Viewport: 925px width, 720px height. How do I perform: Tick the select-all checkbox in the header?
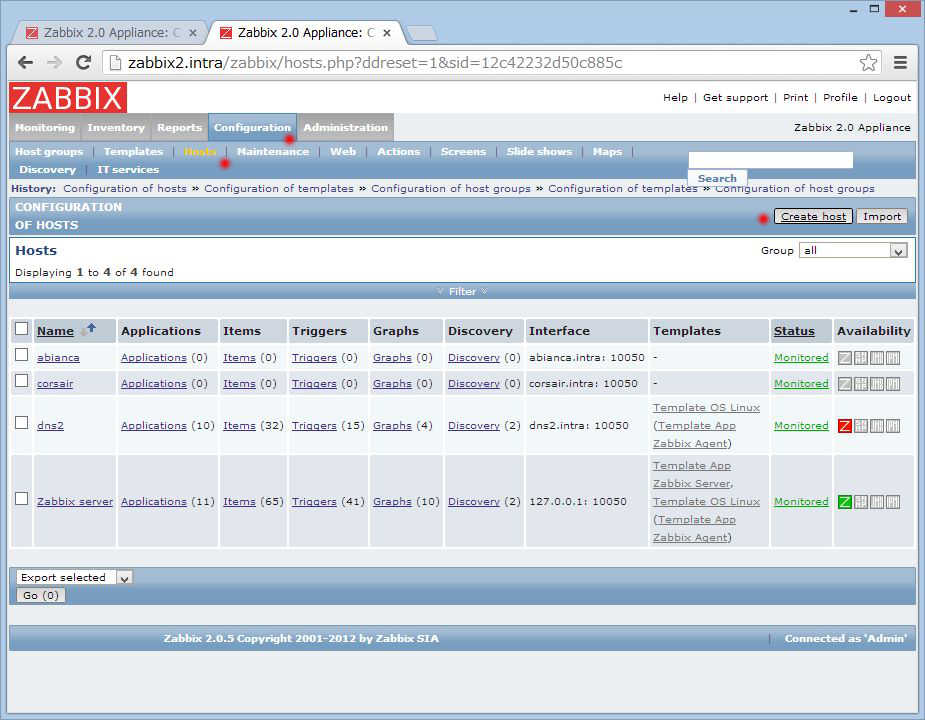(x=21, y=329)
